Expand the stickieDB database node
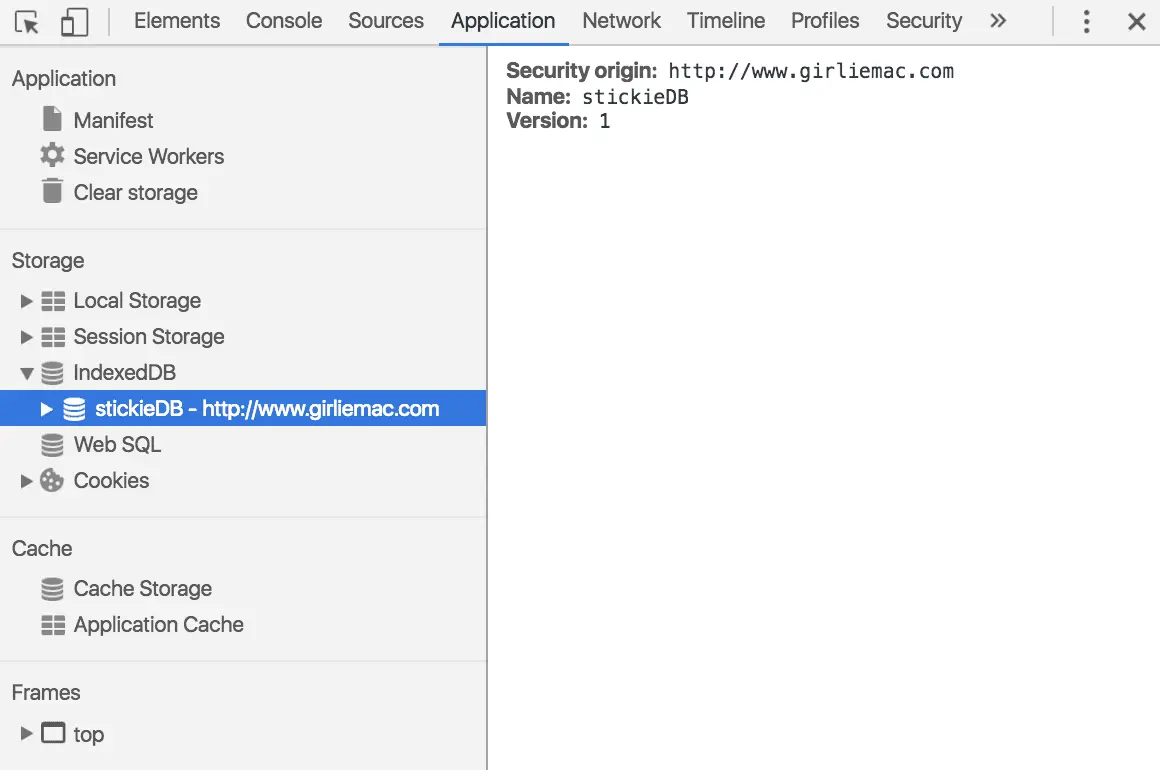Screen dimensions: 1160x770 [47, 409]
